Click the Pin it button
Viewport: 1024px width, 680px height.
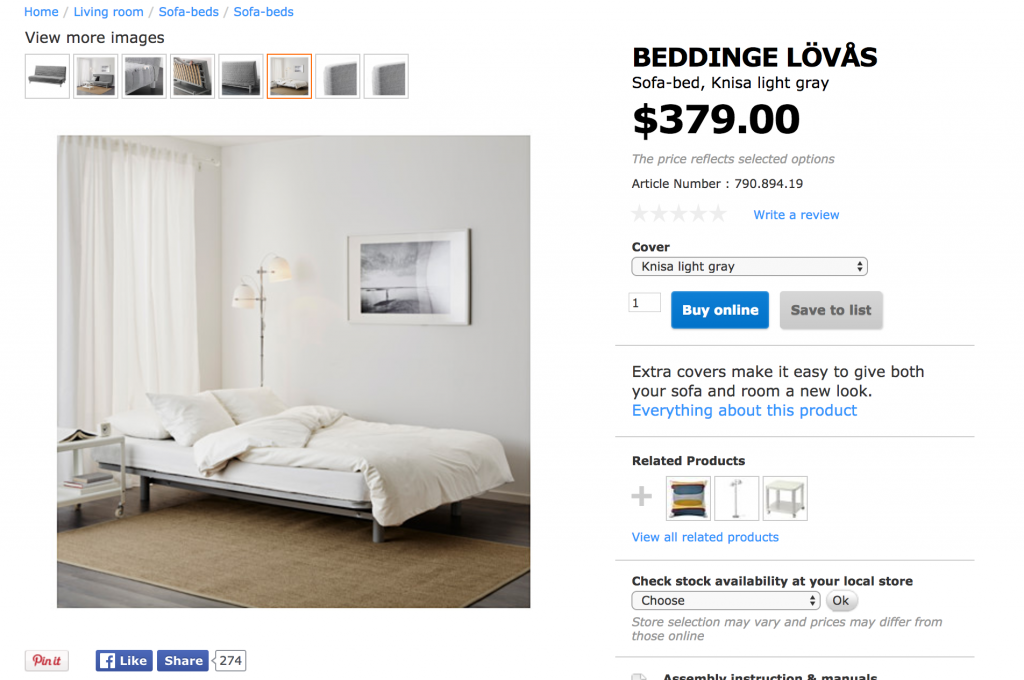point(47,660)
